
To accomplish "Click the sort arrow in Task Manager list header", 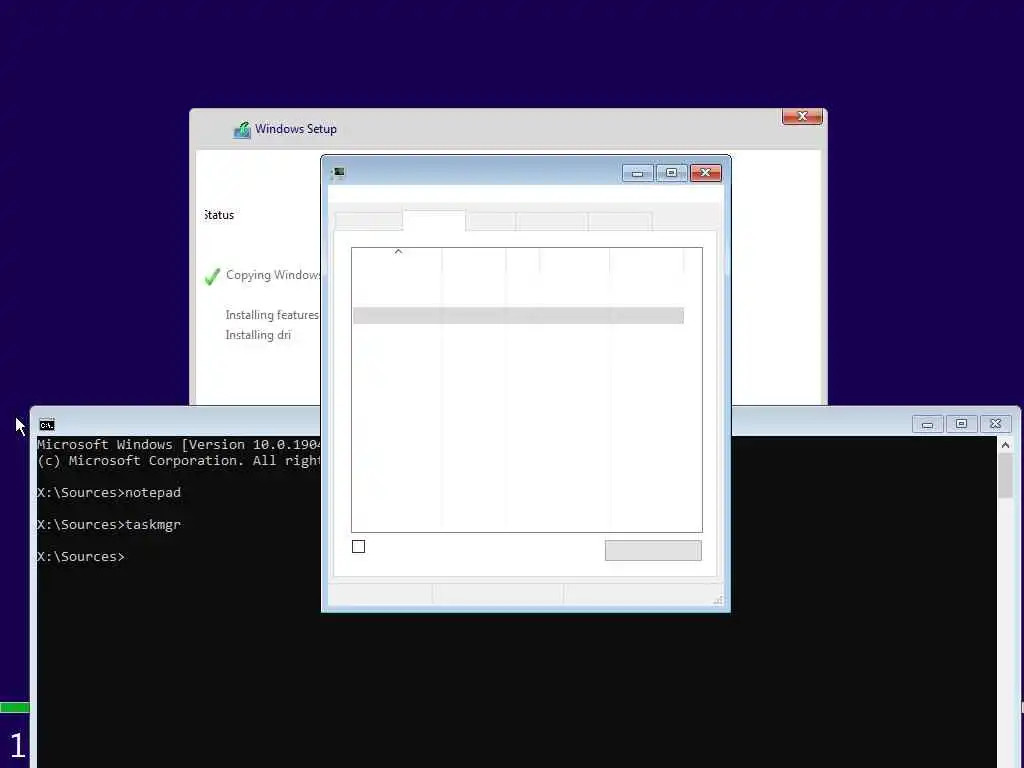I will click(x=398, y=251).
